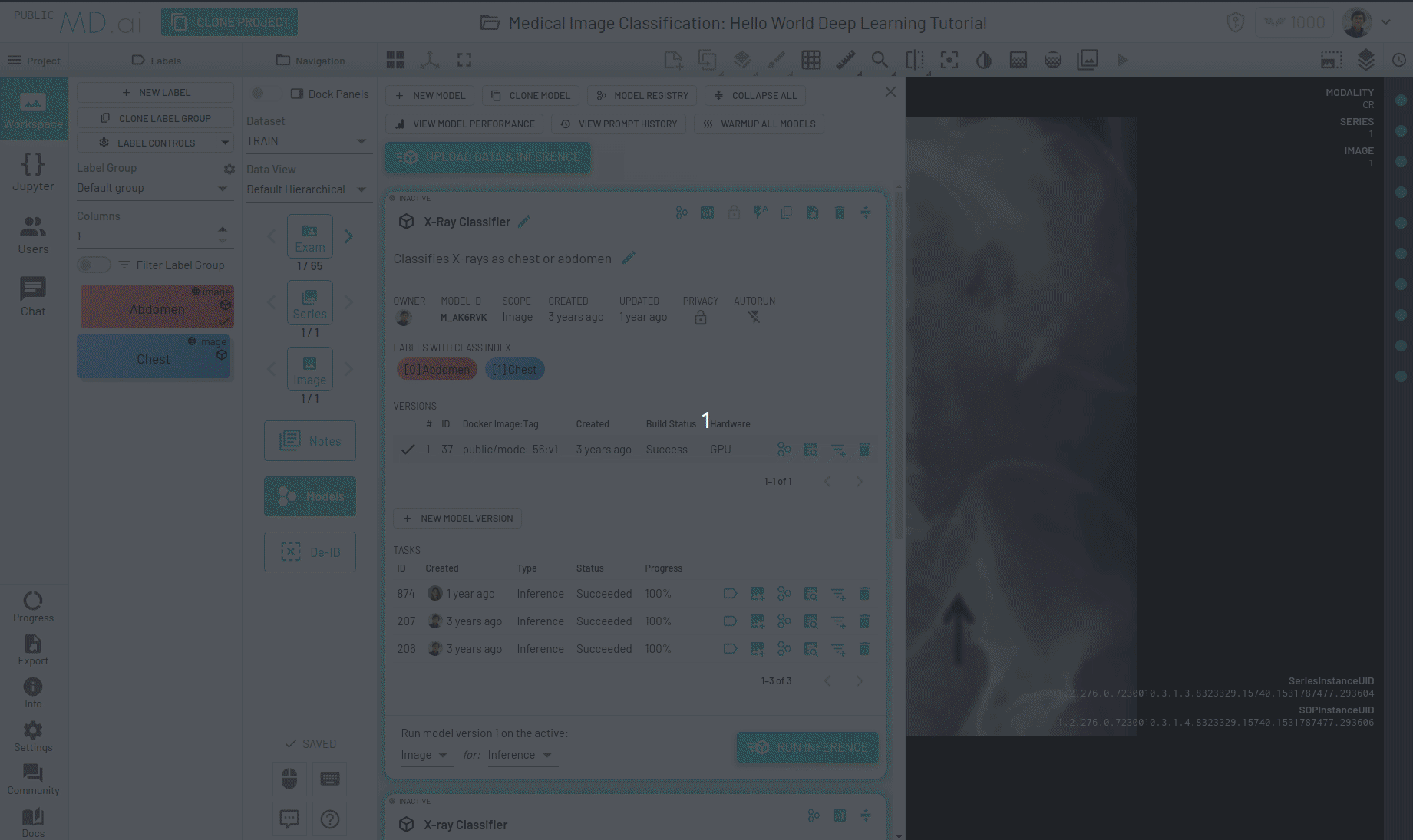The width and height of the screenshot is (1413, 840).
Task: Toggle the Autorun flash icon off
Action: click(x=754, y=317)
